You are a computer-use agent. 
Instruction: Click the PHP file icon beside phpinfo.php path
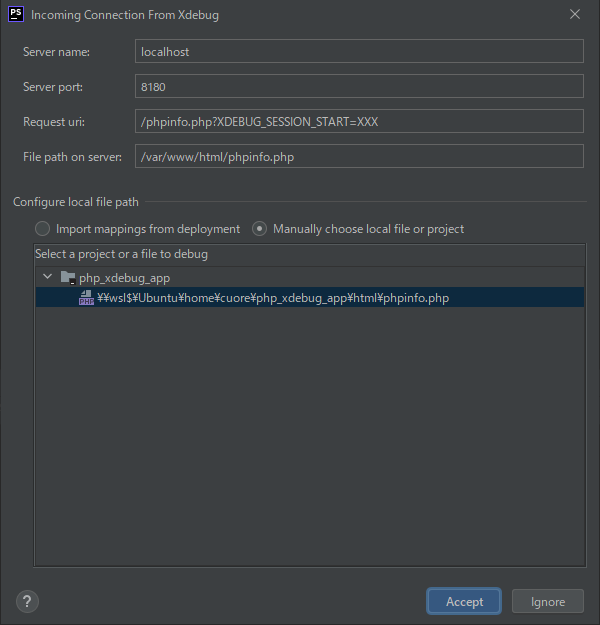86,298
